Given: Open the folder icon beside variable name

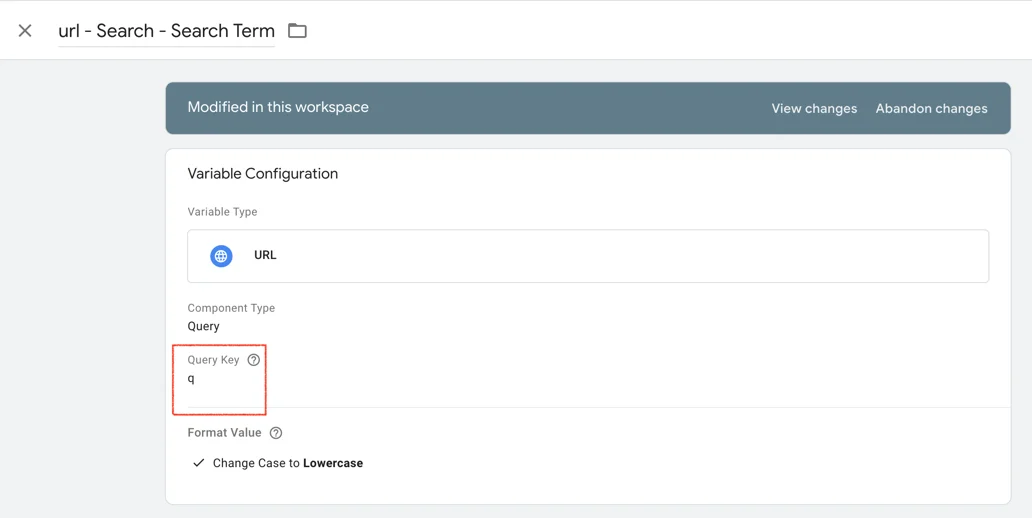Looking at the screenshot, I should (x=297, y=30).
